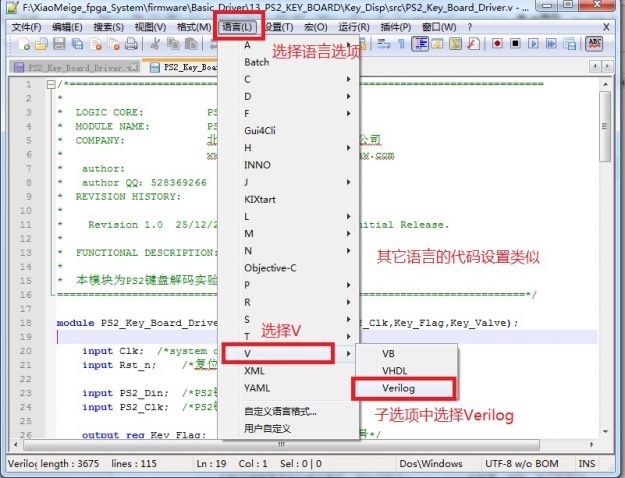Choose Batch from the language menu
Image resolution: width=625 pixels, height=478 pixels.
(289, 62)
